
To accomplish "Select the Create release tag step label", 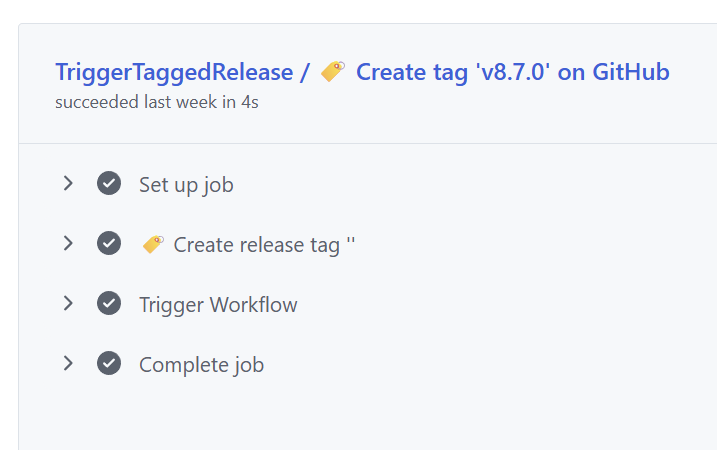I will click(264, 245).
